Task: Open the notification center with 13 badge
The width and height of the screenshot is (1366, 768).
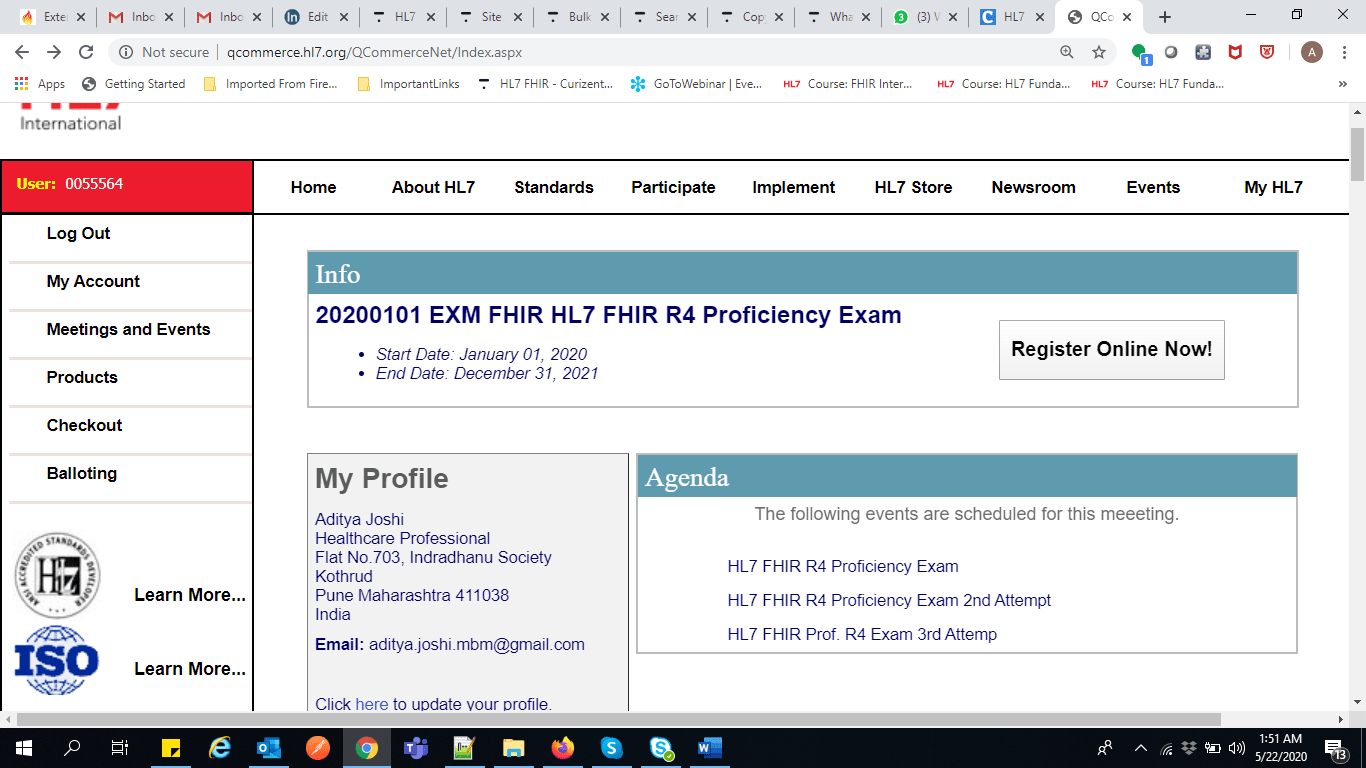Action: point(1335,748)
